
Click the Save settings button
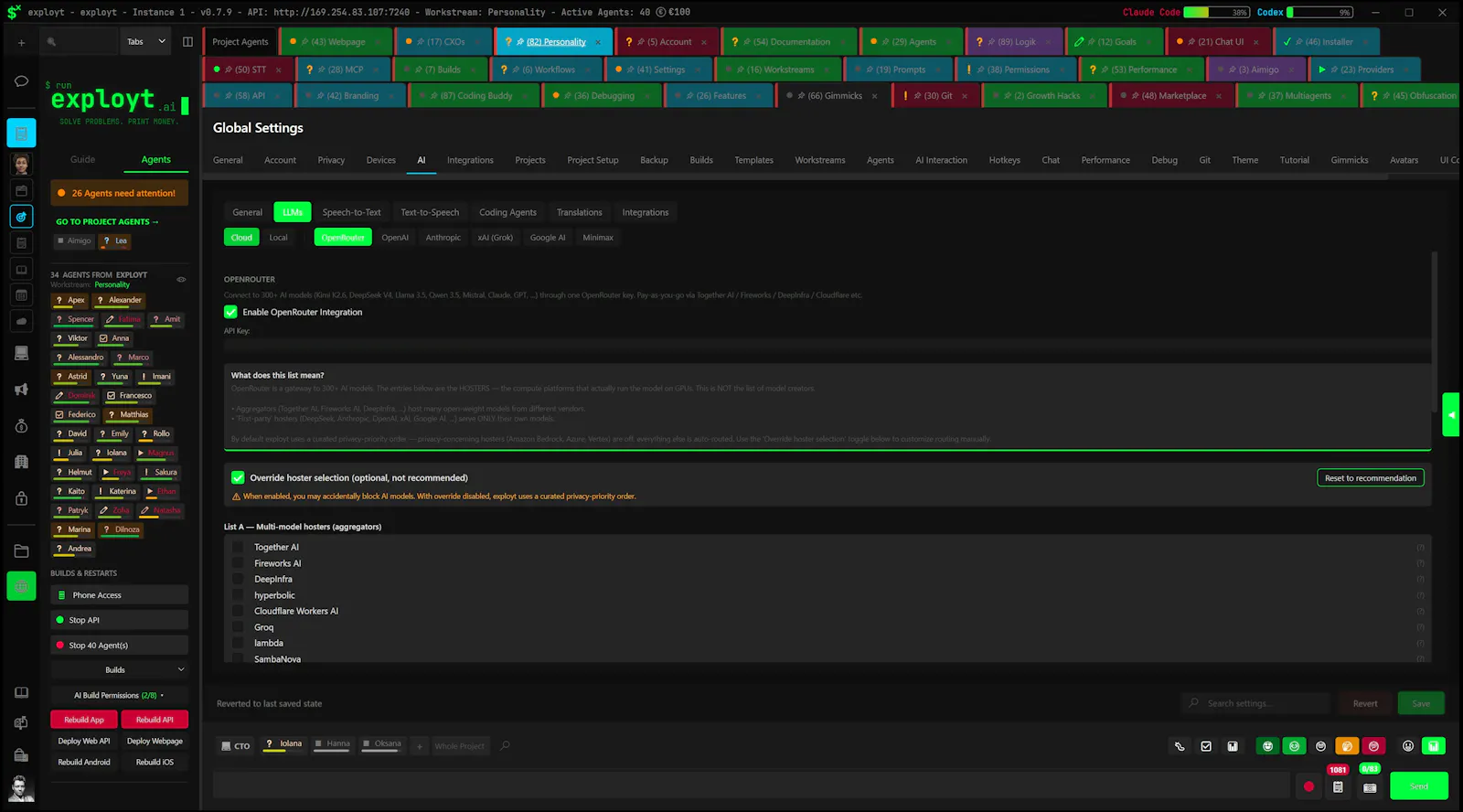point(1421,703)
